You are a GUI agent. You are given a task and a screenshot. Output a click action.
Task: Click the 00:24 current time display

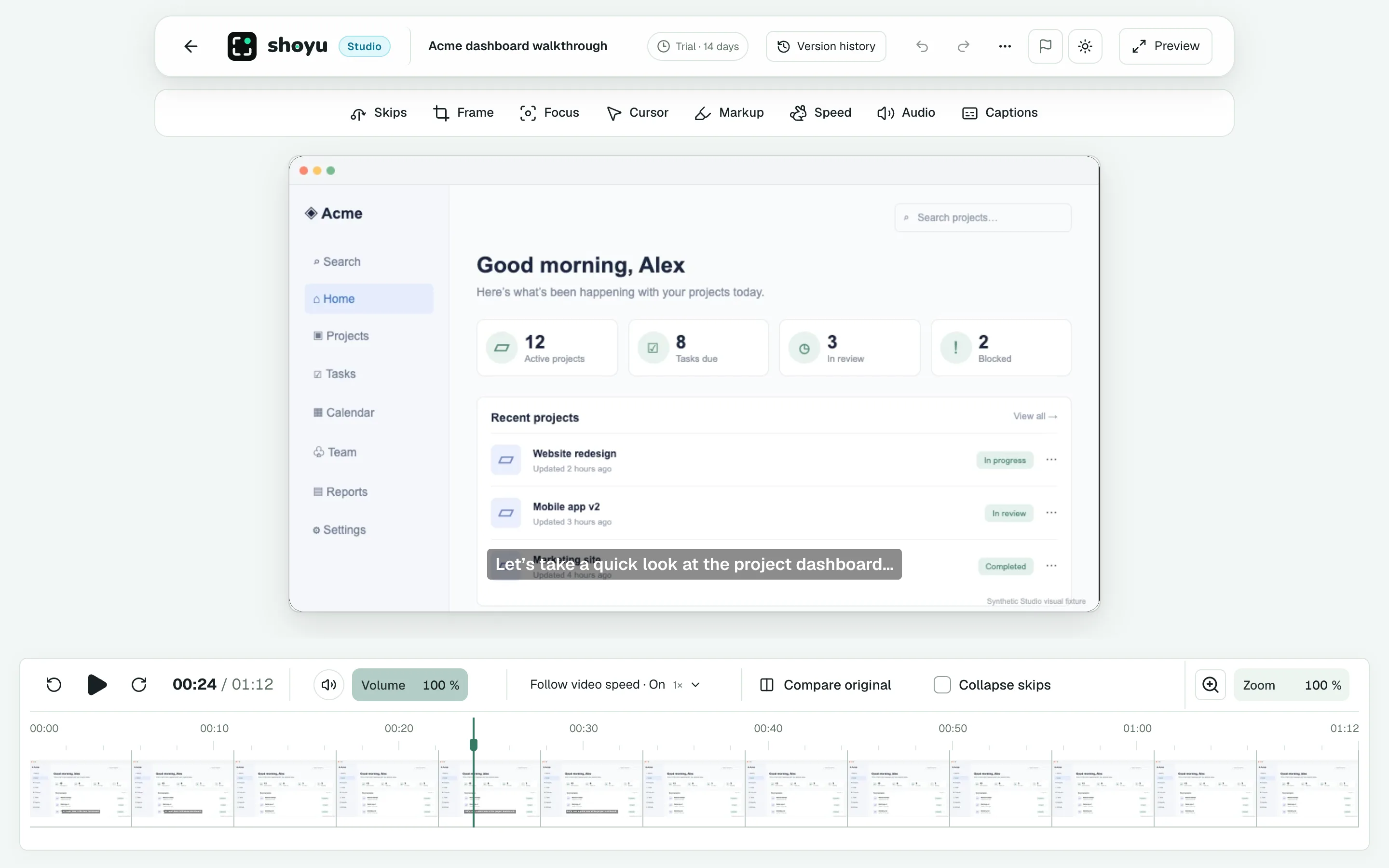click(194, 684)
